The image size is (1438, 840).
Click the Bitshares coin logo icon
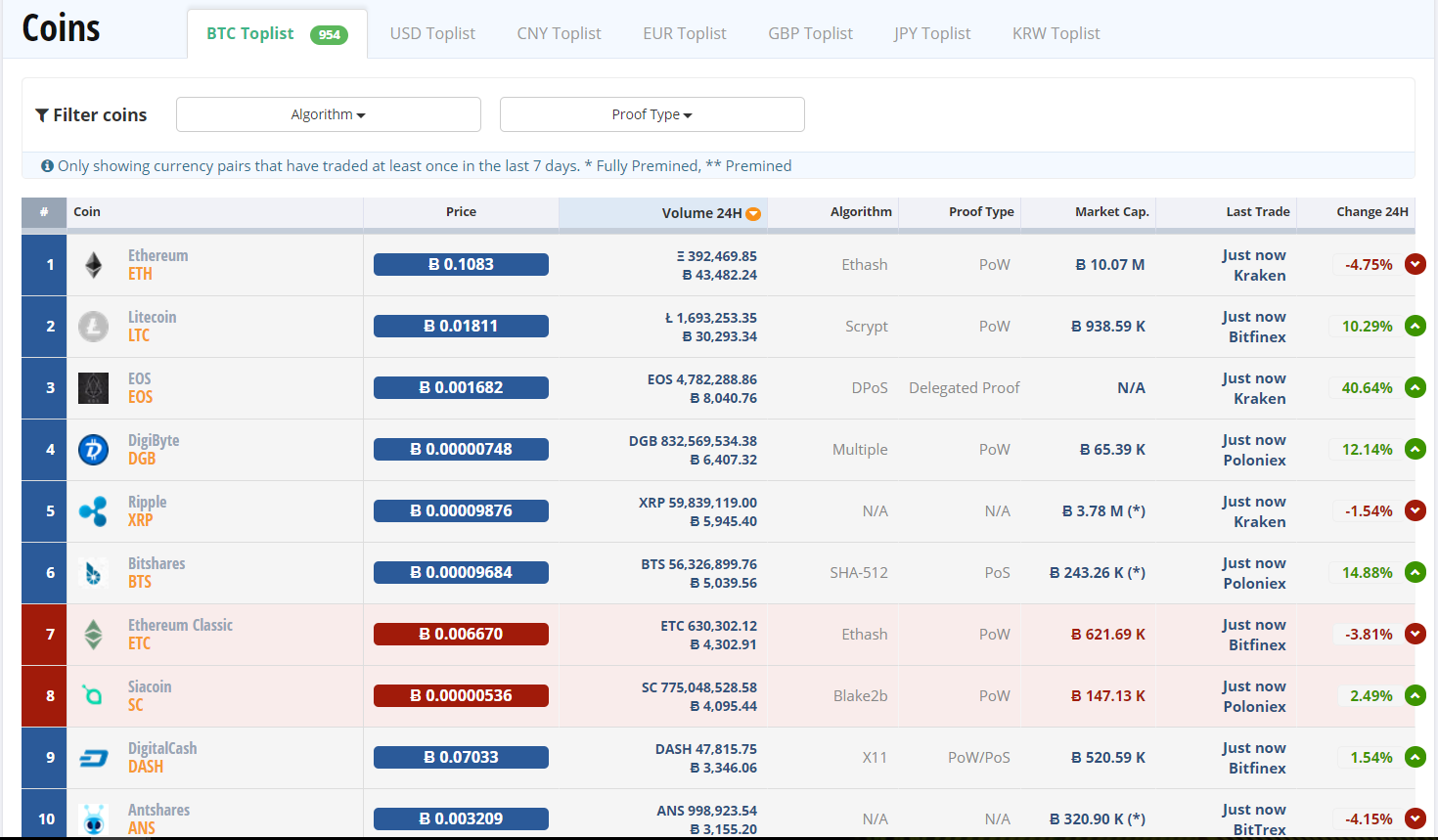93,573
